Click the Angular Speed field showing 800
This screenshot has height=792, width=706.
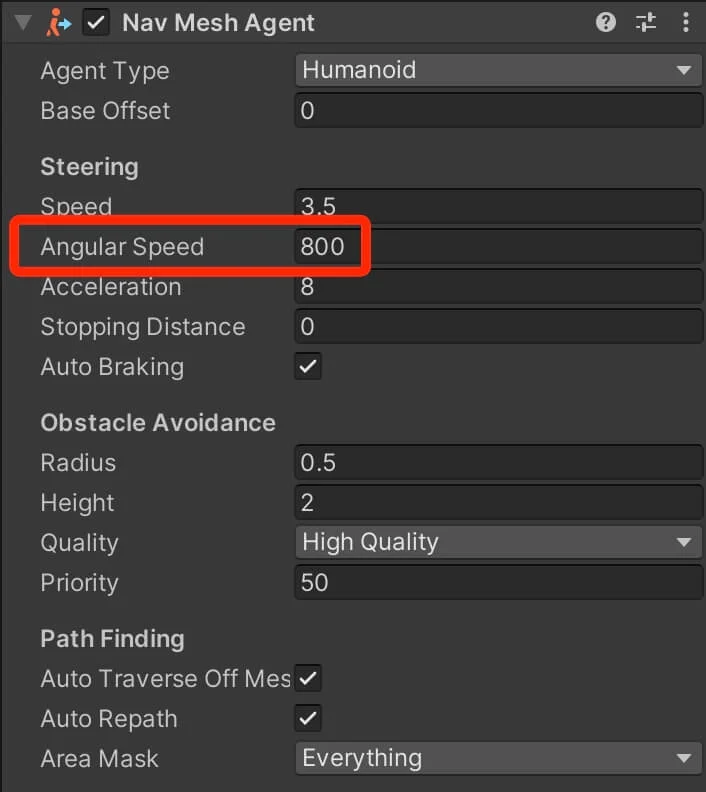pyautogui.click(x=498, y=246)
